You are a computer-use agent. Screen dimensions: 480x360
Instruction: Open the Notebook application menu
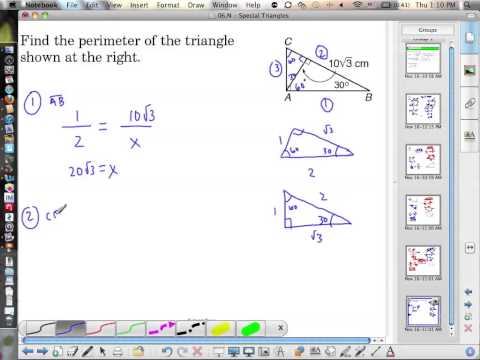pyautogui.click(x=41, y=5)
